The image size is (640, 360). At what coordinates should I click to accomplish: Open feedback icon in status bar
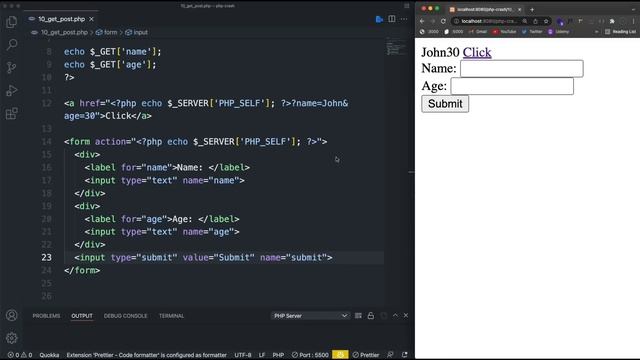391,355
